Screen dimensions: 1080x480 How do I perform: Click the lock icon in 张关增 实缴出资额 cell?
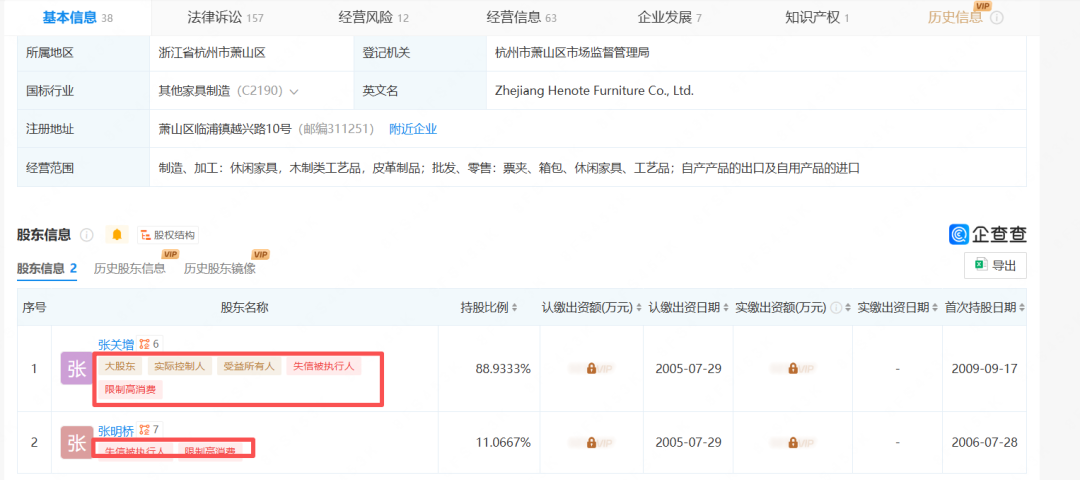pyautogui.click(x=793, y=369)
